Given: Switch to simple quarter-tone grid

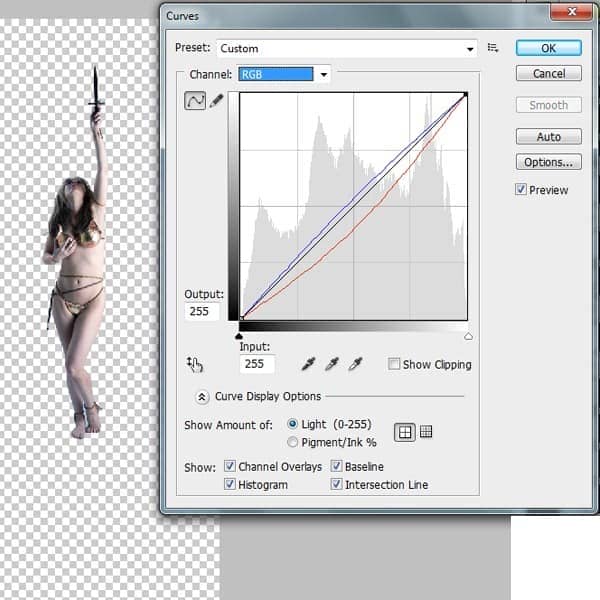Looking at the screenshot, I should pyautogui.click(x=405, y=432).
